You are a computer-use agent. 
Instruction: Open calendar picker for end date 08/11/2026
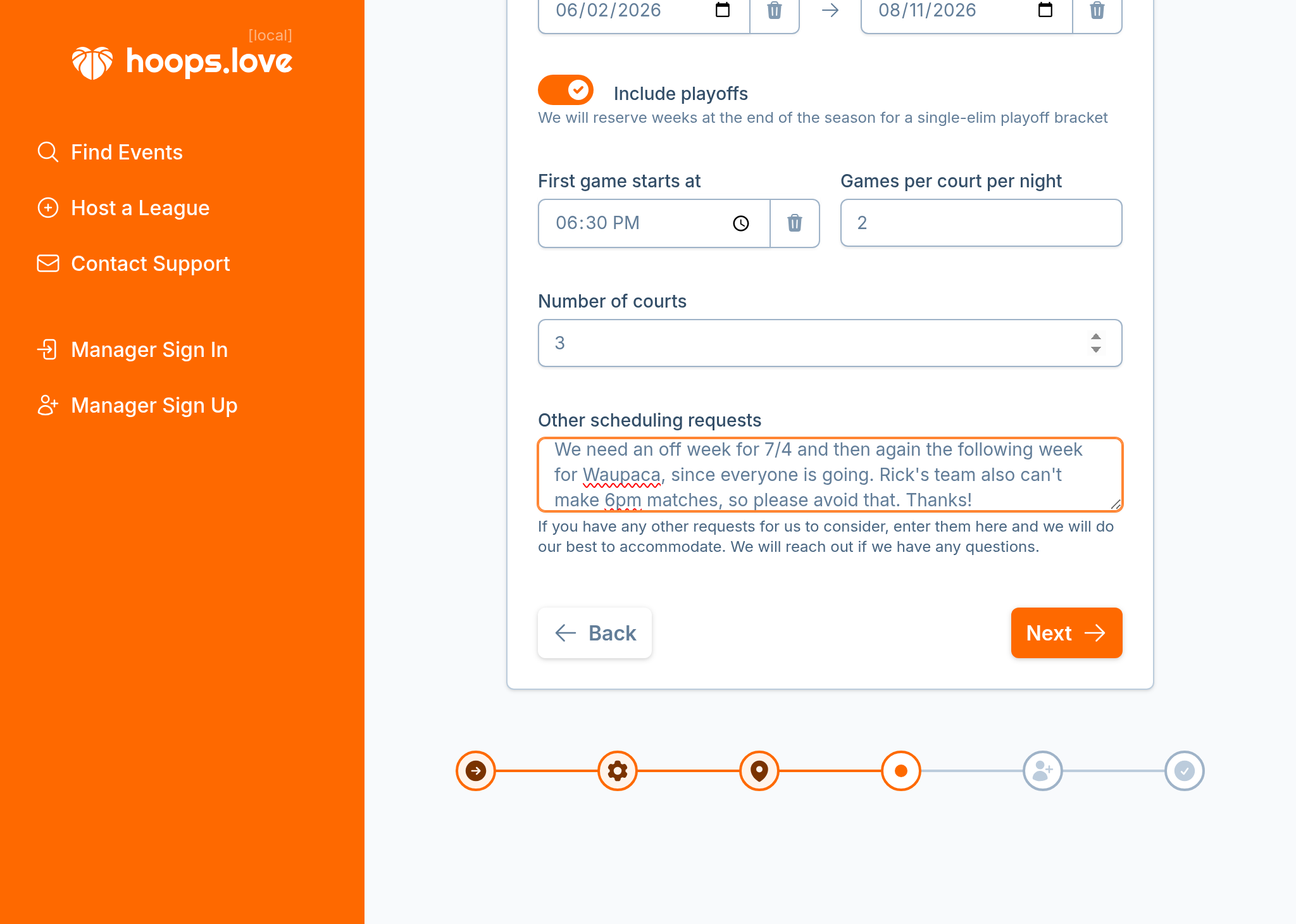1045,10
